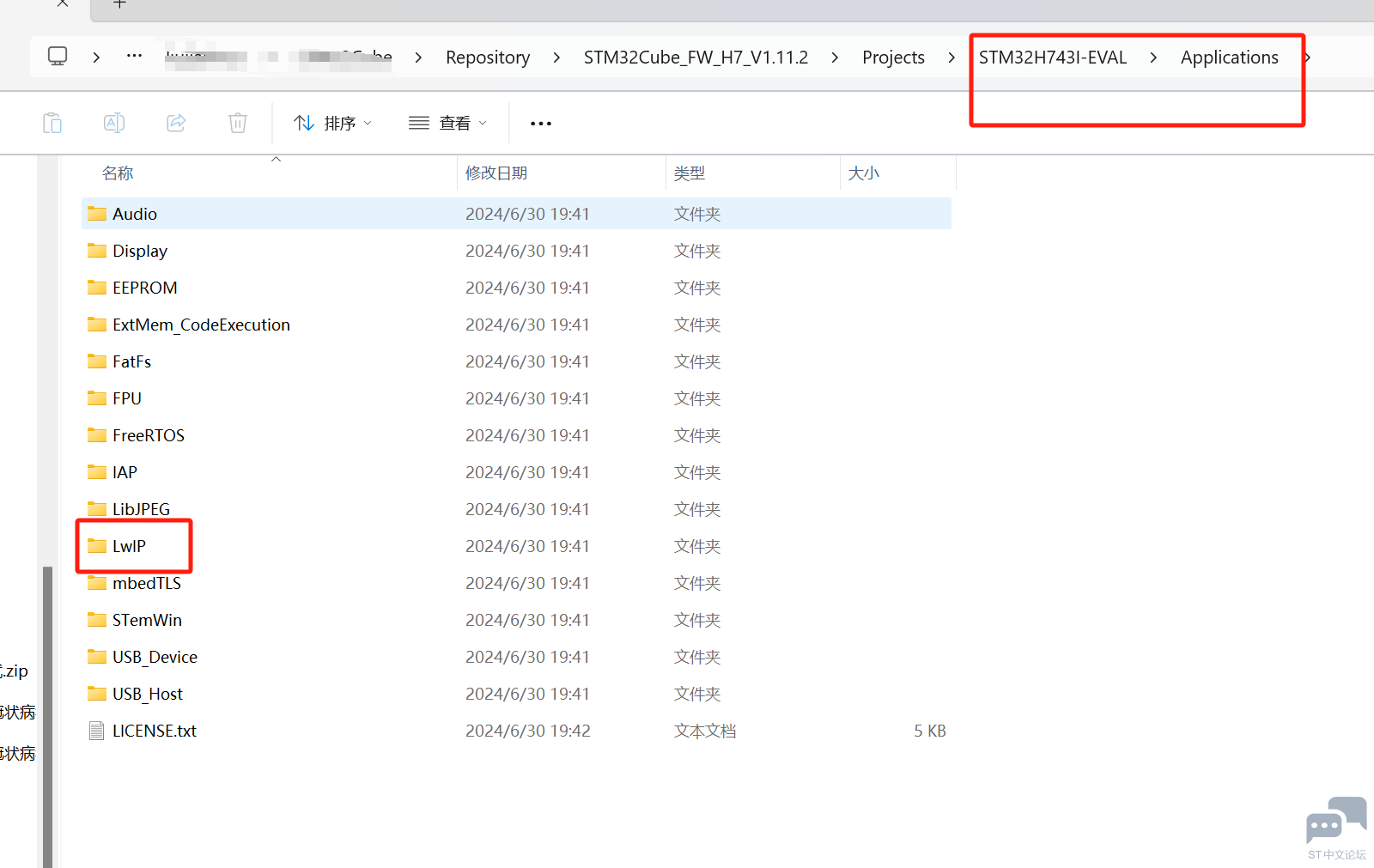Select the LibJPEG folder icon
1374x868 pixels.
[x=97, y=509]
